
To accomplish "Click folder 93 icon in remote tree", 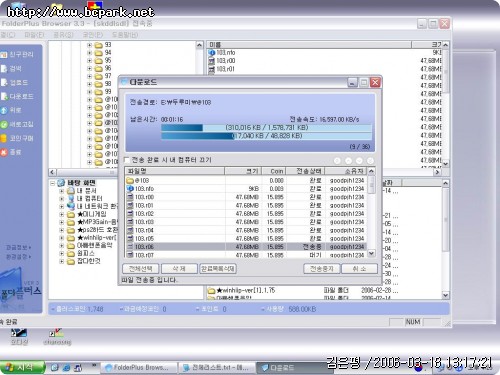I will [x=98, y=45].
